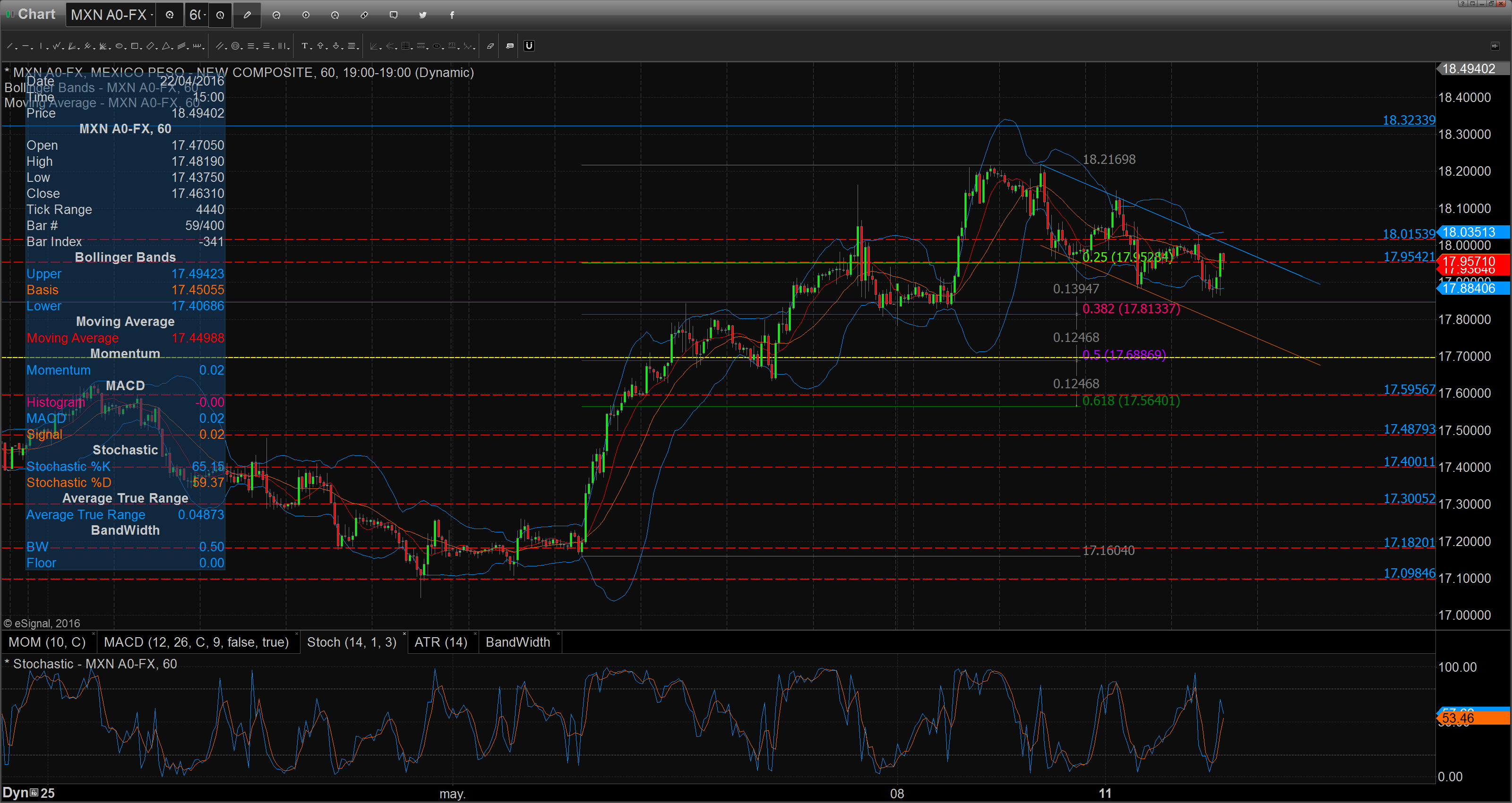Open triangle tool dropdown arrow
The height and width of the screenshot is (803, 1512).
[172, 48]
